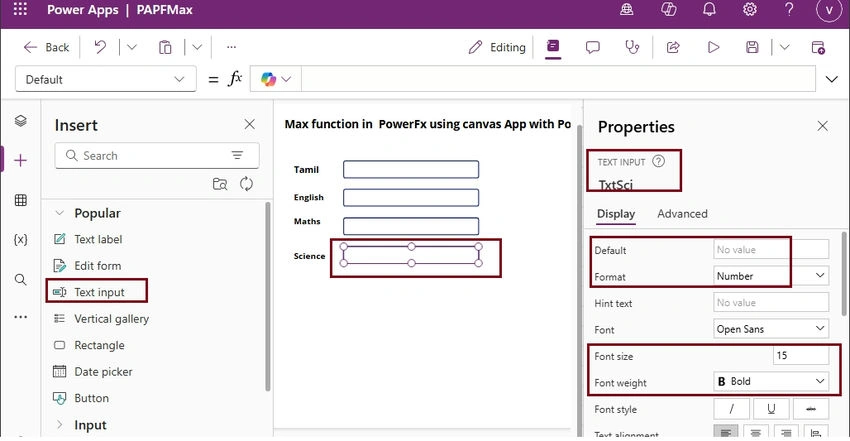Open the Format dropdown showing Number

tap(771, 276)
